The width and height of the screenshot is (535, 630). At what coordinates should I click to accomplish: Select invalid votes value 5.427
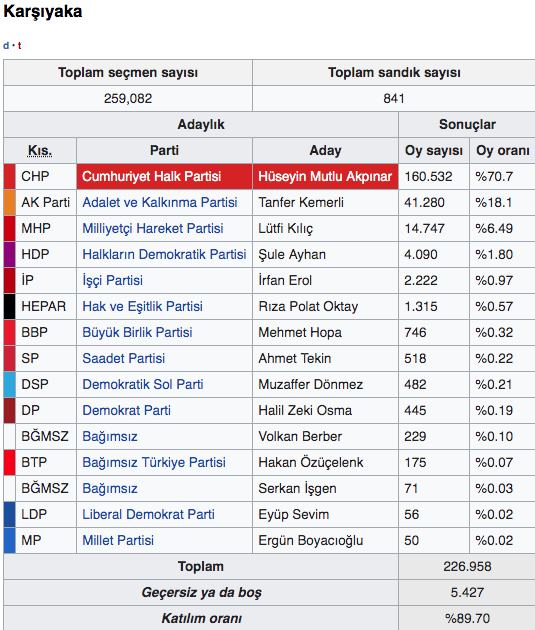tap(467, 592)
